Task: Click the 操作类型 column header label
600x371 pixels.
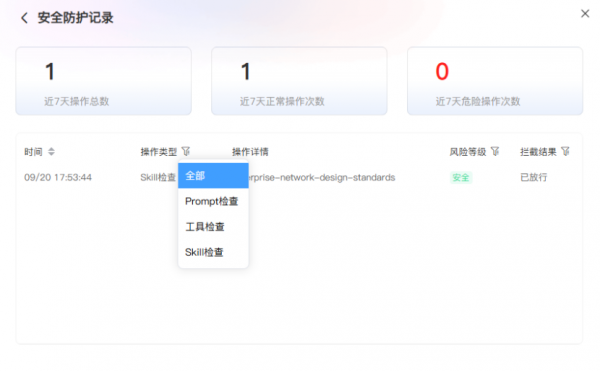Action: point(159,152)
